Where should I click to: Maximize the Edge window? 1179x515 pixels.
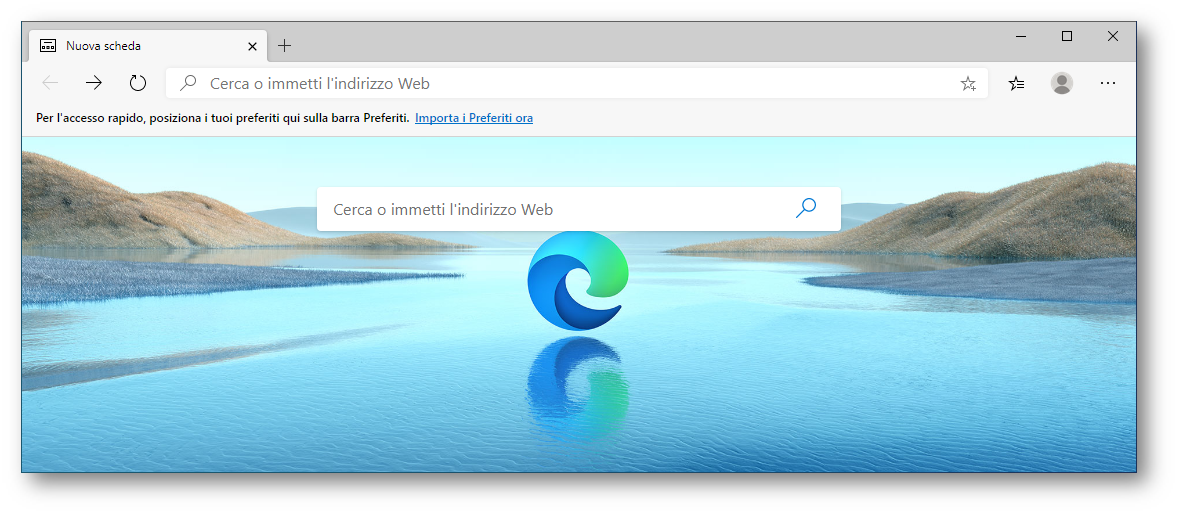1066,36
